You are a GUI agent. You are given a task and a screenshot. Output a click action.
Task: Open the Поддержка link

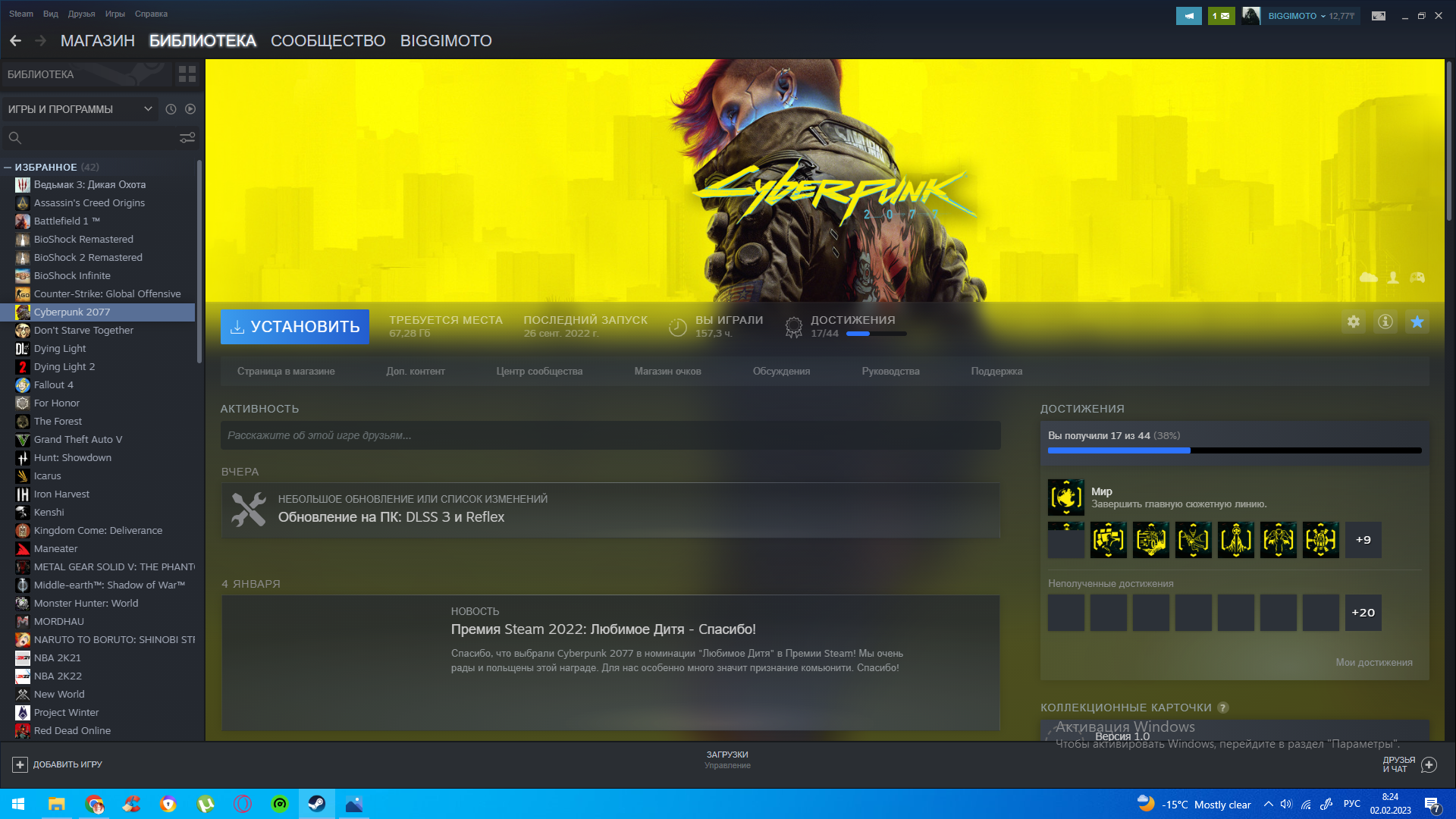996,372
